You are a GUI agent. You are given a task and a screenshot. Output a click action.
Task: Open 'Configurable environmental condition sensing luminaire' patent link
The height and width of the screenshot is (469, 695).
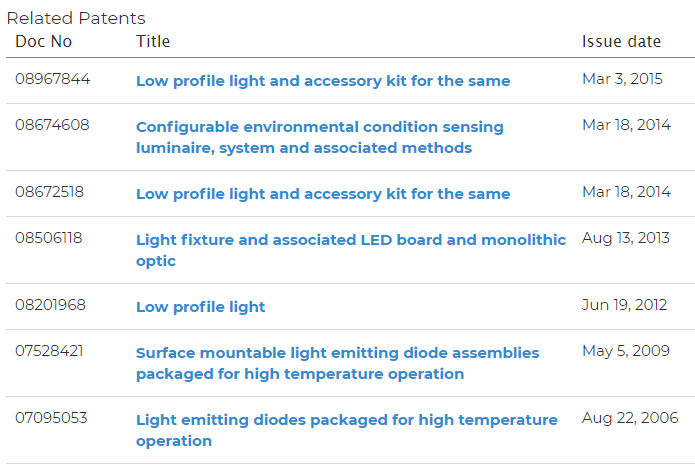[x=320, y=137]
